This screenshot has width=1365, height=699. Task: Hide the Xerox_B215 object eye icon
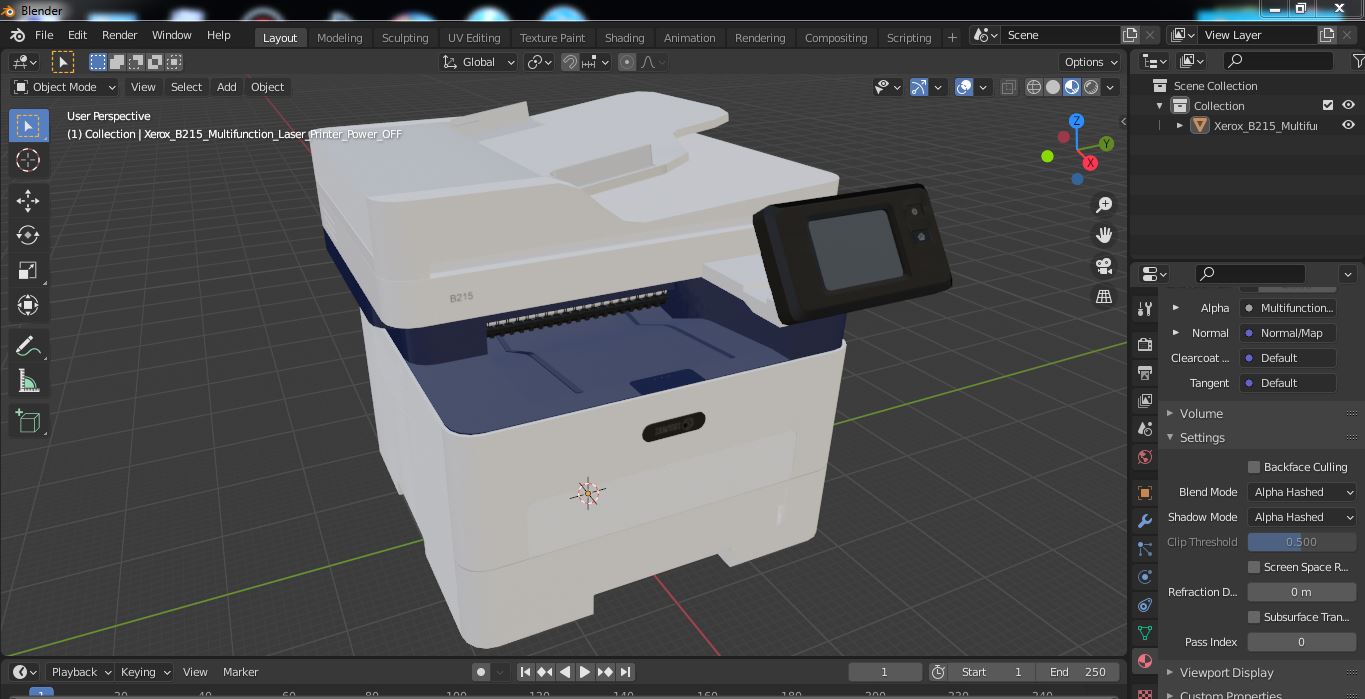(x=1348, y=125)
